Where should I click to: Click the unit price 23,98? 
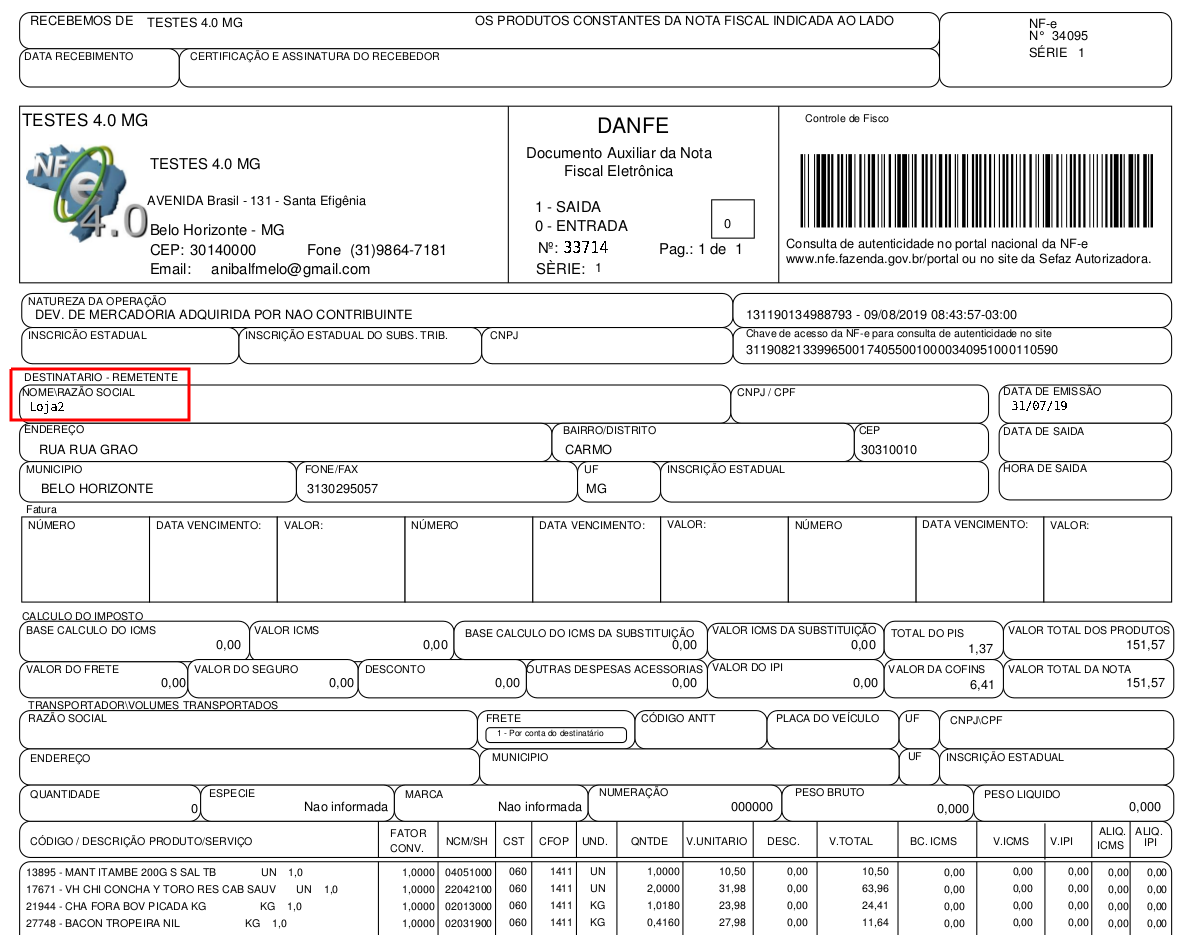click(732, 905)
